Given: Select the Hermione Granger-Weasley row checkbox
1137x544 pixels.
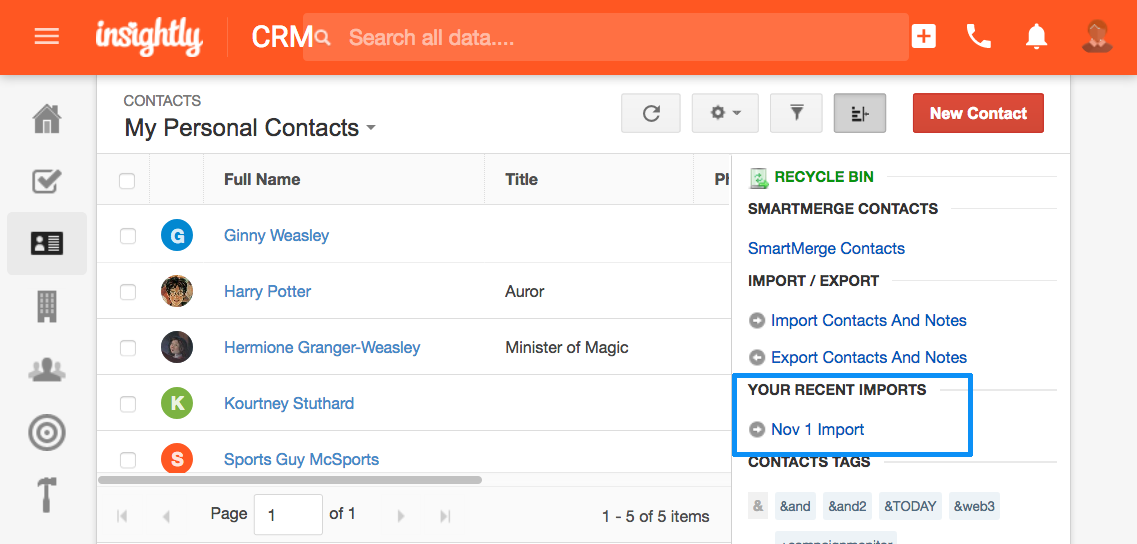Looking at the screenshot, I should (x=128, y=348).
